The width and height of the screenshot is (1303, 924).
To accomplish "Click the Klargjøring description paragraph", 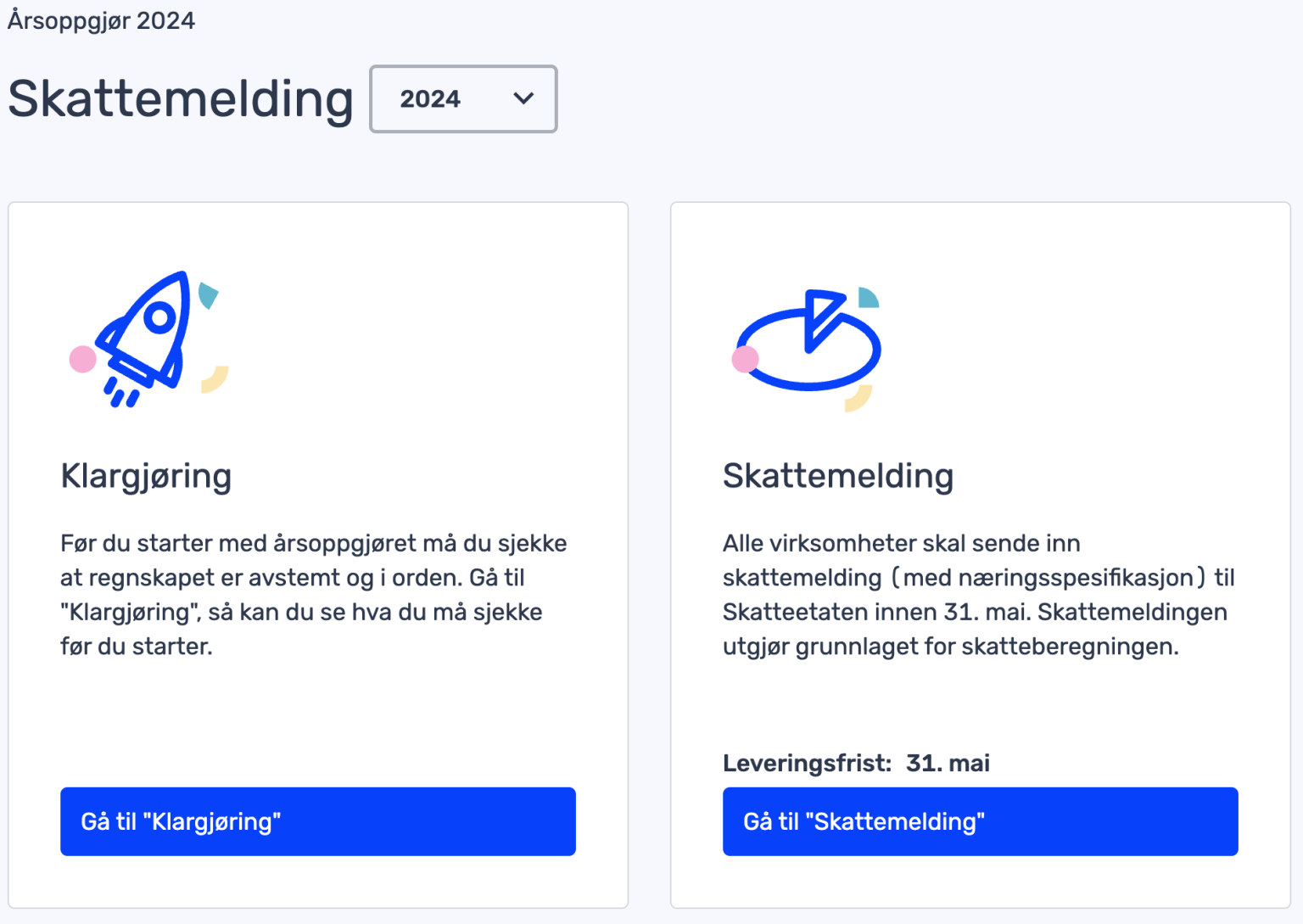I will [314, 595].
